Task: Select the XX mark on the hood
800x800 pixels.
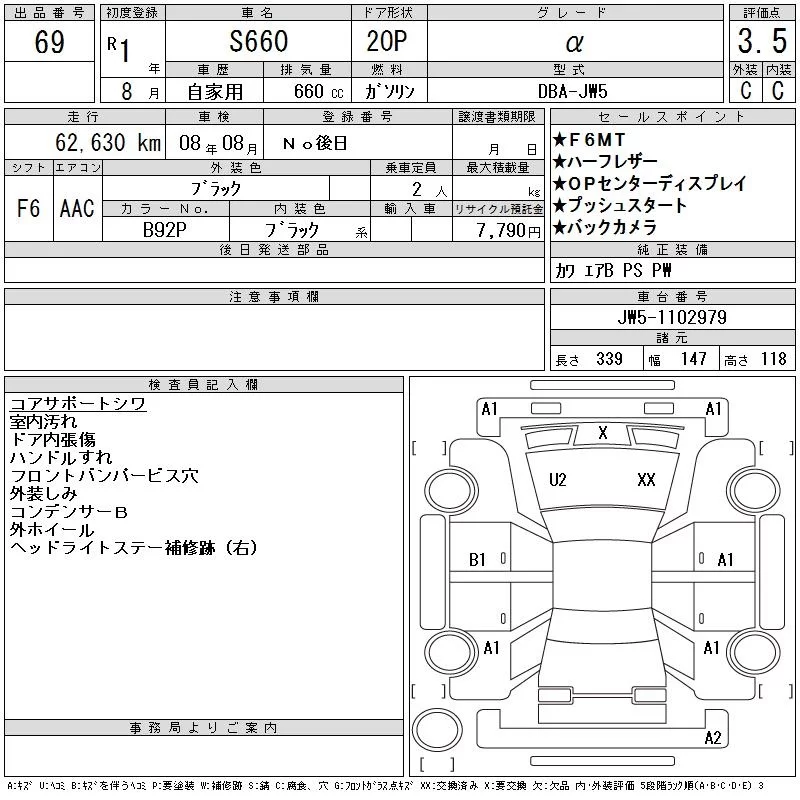Action: coord(646,480)
